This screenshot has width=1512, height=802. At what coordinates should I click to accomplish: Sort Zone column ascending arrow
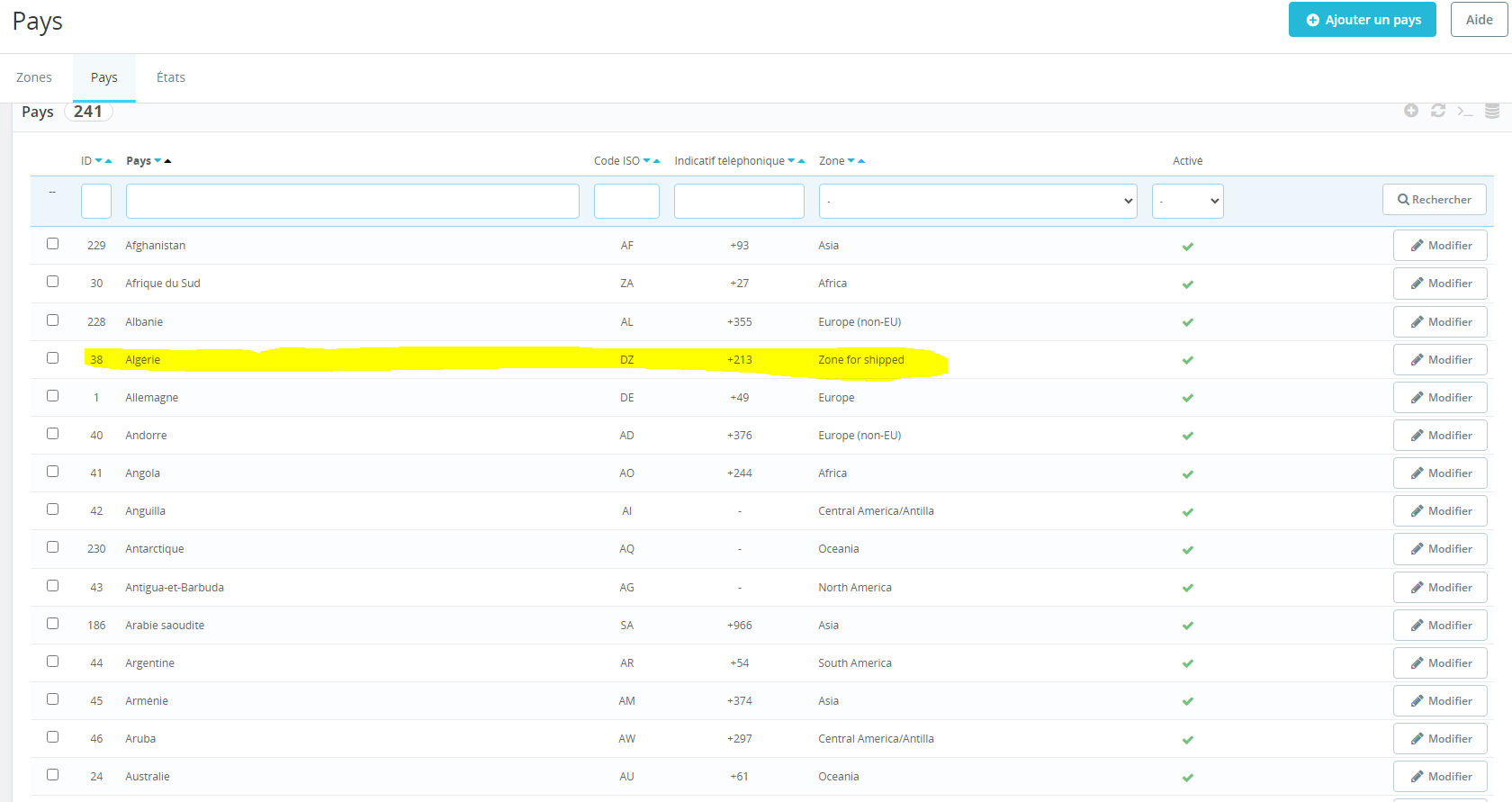pyautogui.click(x=861, y=161)
